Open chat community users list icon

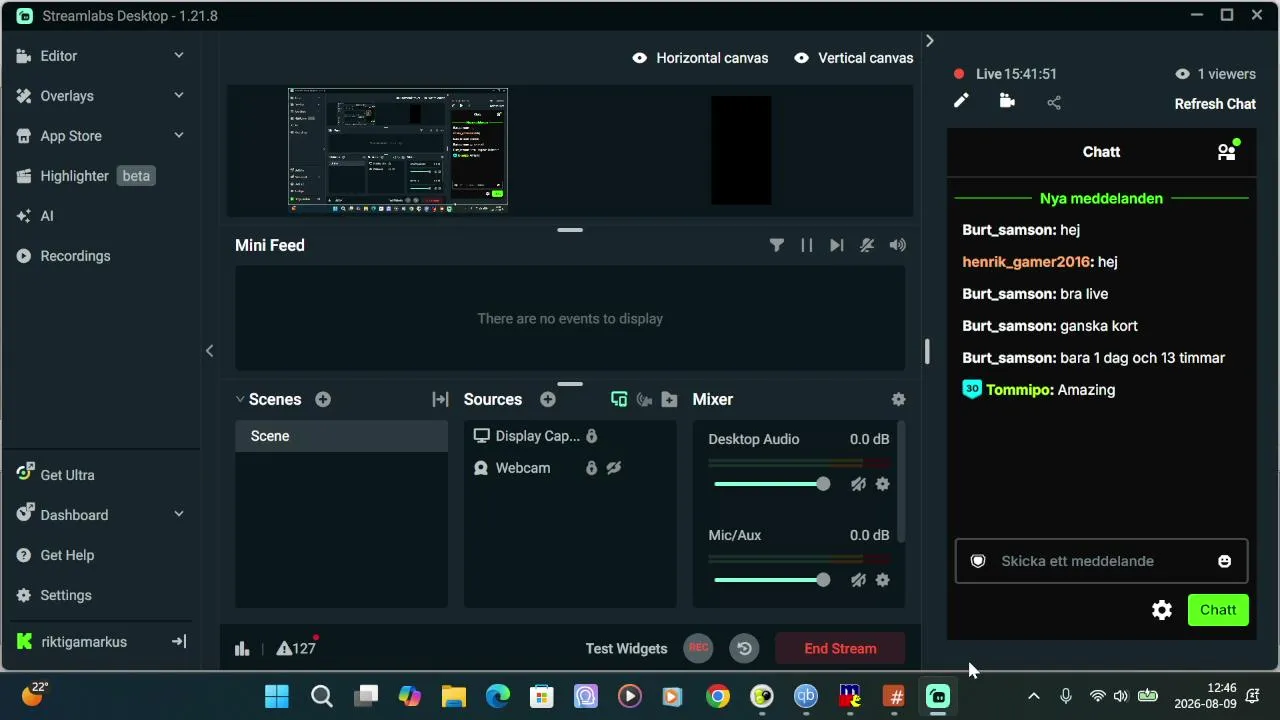point(1227,151)
